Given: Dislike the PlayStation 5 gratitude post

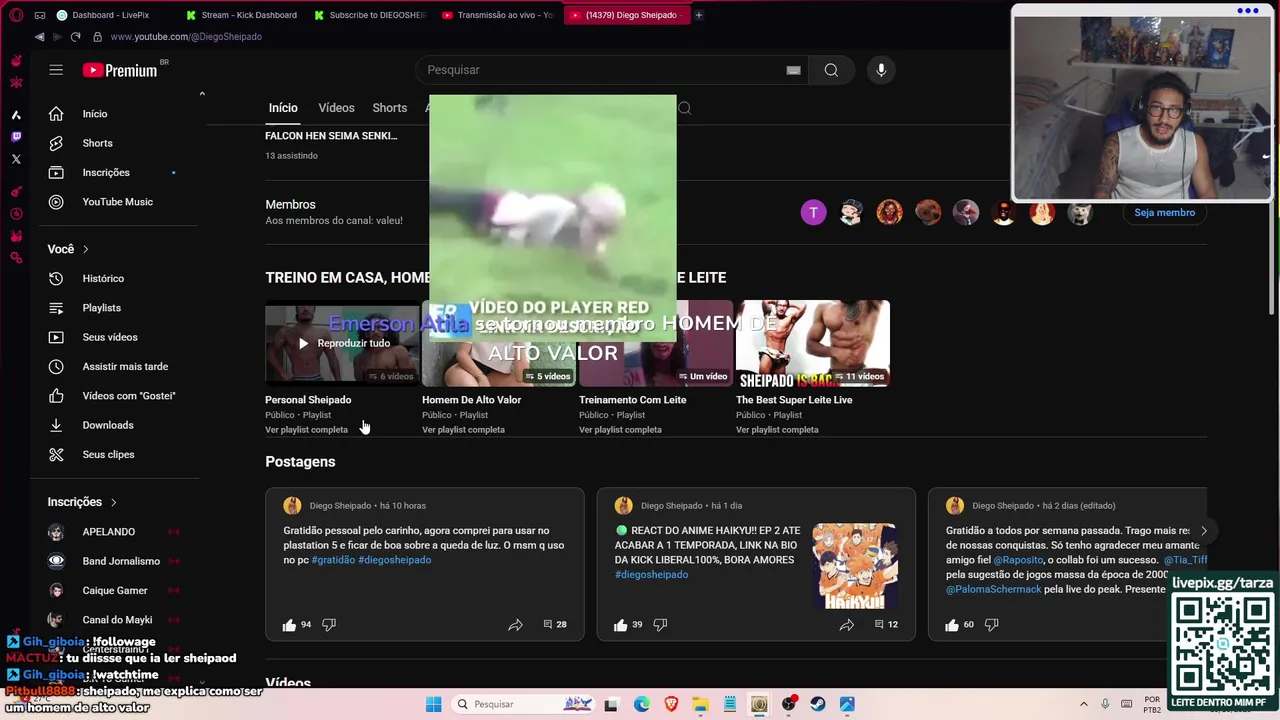Looking at the screenshot, I should click(329, 625).
